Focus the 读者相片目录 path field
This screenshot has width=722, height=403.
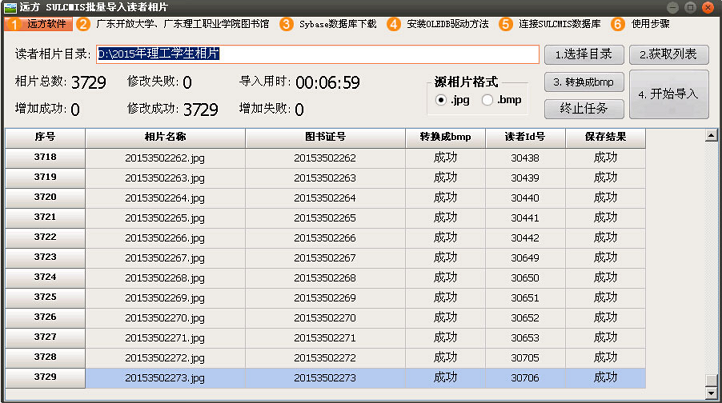pos(318,54)
